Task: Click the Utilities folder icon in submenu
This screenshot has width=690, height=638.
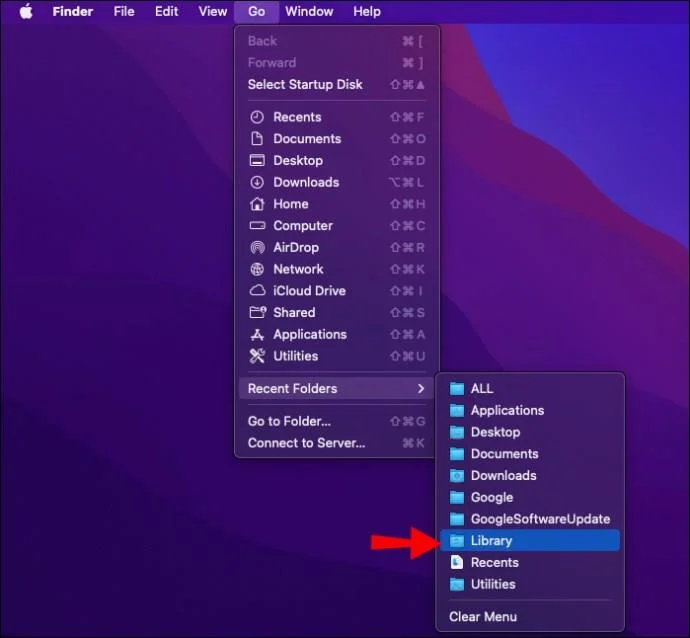Action: (457, 584)
